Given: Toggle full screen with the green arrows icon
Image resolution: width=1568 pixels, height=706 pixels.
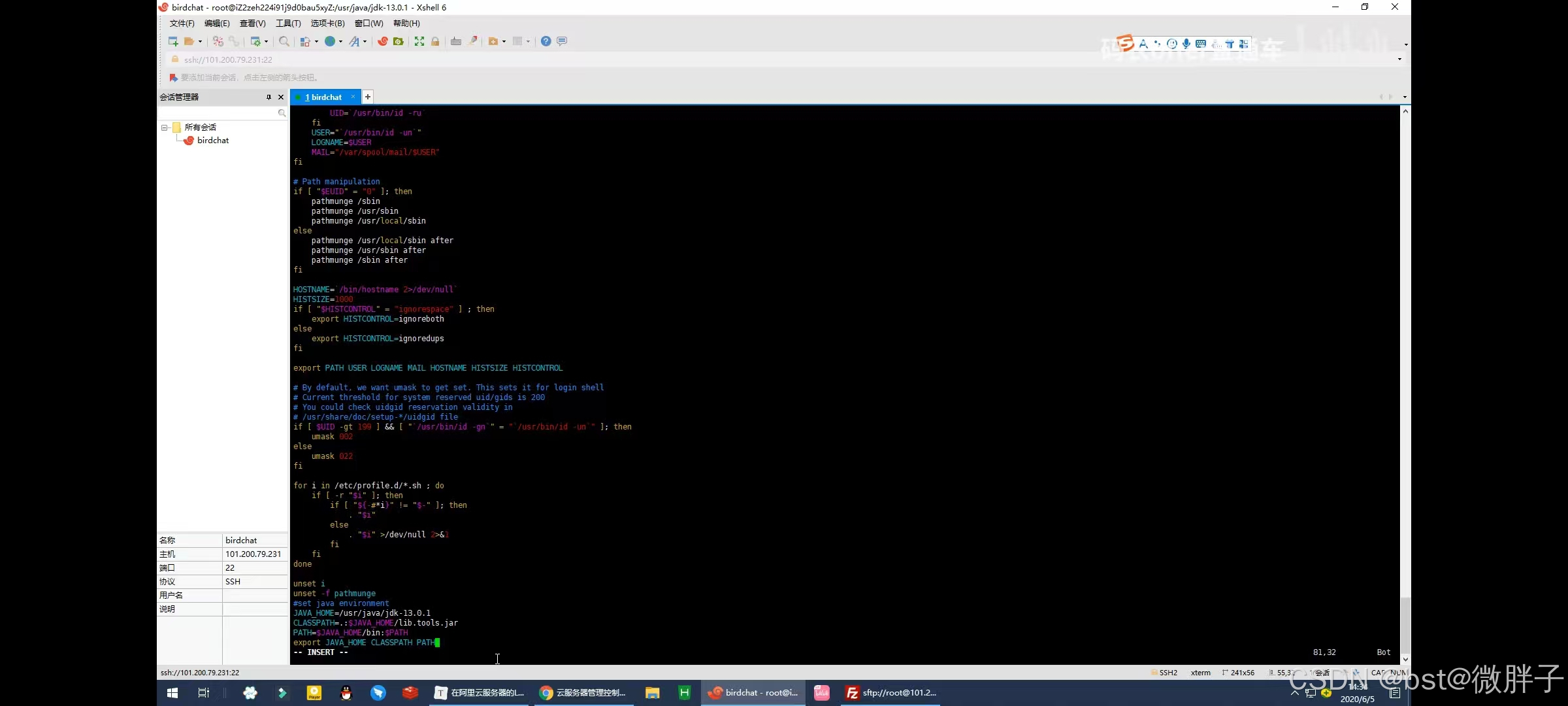Looking at the screenshot, I should (419, 41).
